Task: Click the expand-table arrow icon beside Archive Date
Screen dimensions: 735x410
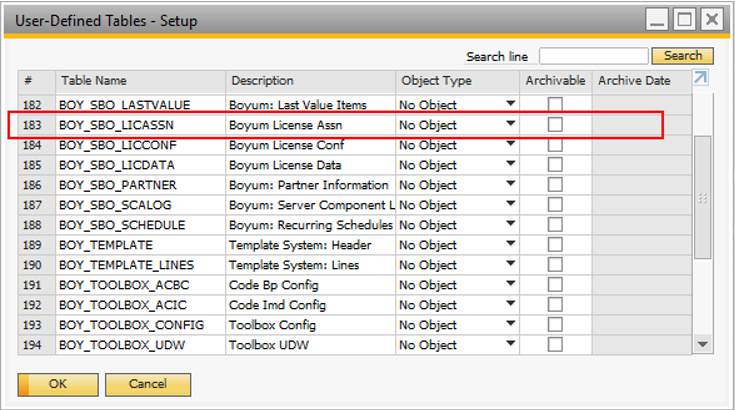Action: 700,77
